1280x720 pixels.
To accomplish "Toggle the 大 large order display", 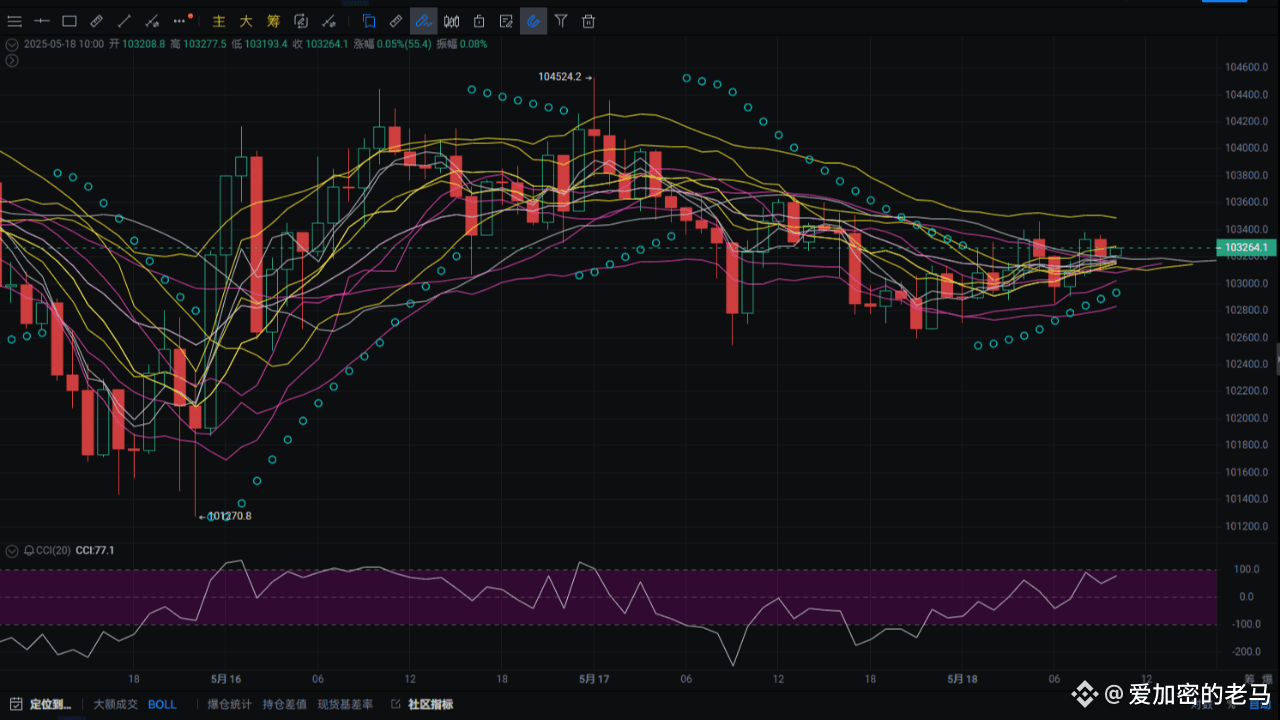I will click(245, 20).
